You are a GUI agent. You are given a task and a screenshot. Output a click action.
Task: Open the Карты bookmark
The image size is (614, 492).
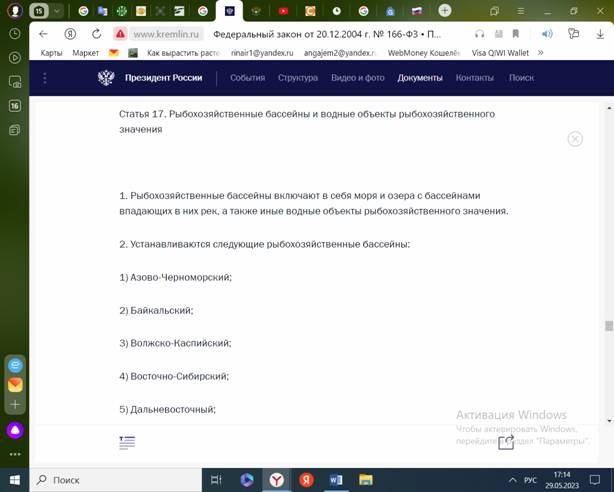click(x=51, y=53)
